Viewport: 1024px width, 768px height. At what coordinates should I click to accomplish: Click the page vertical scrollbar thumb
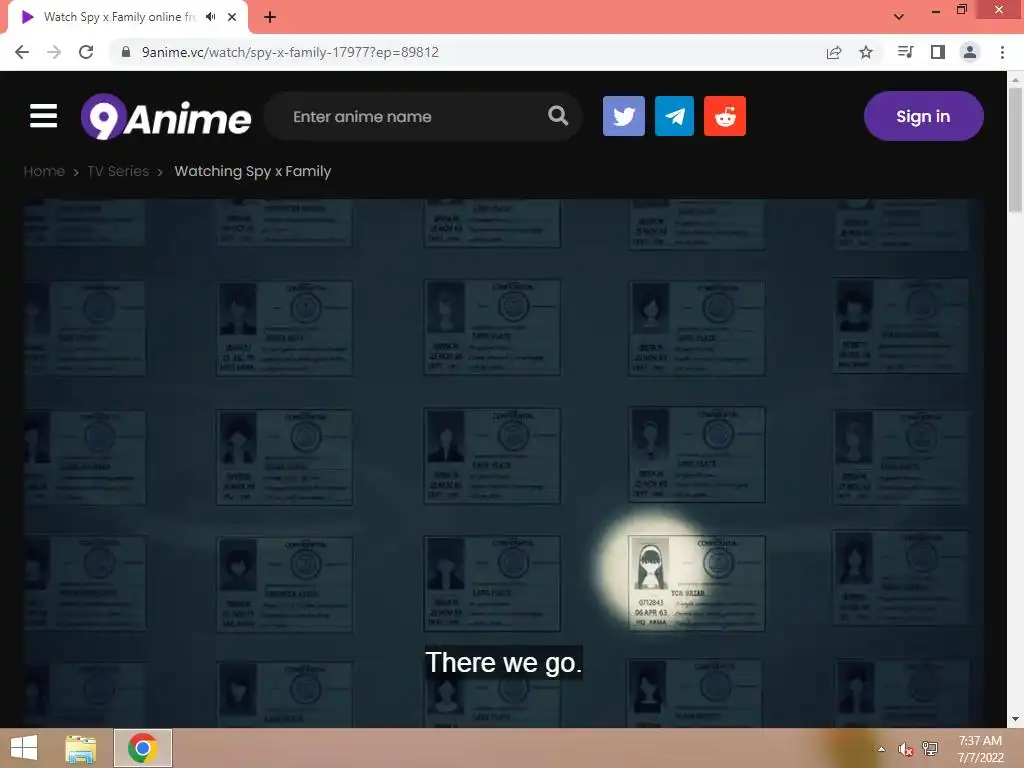[1015, 150]
